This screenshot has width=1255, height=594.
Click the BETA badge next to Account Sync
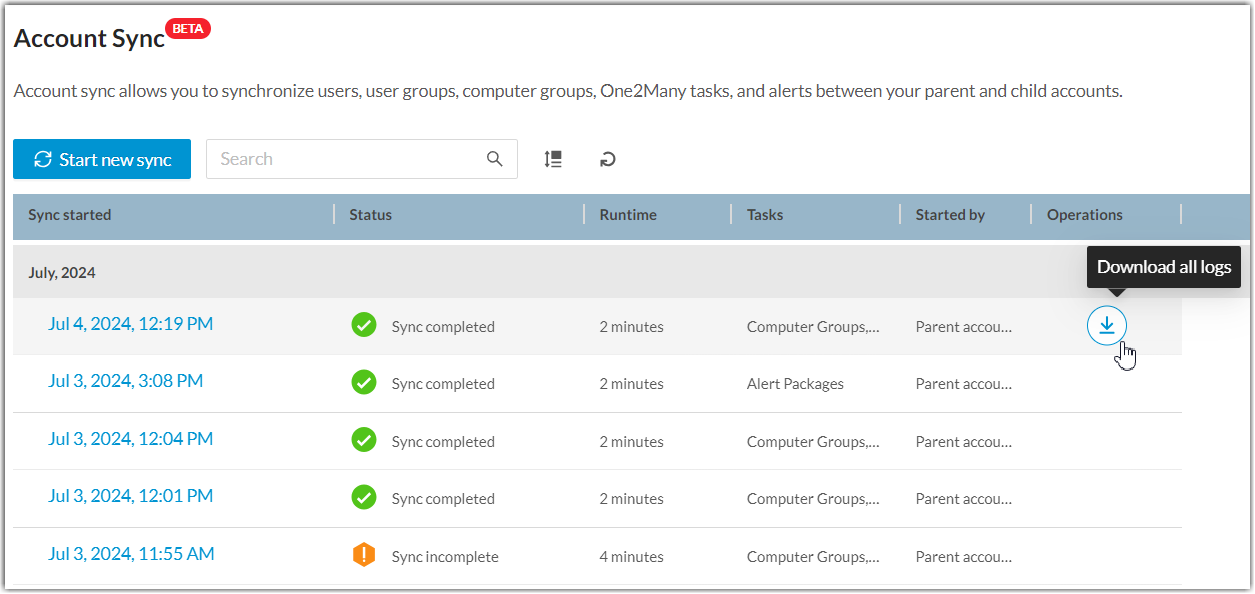click(187, 28)
